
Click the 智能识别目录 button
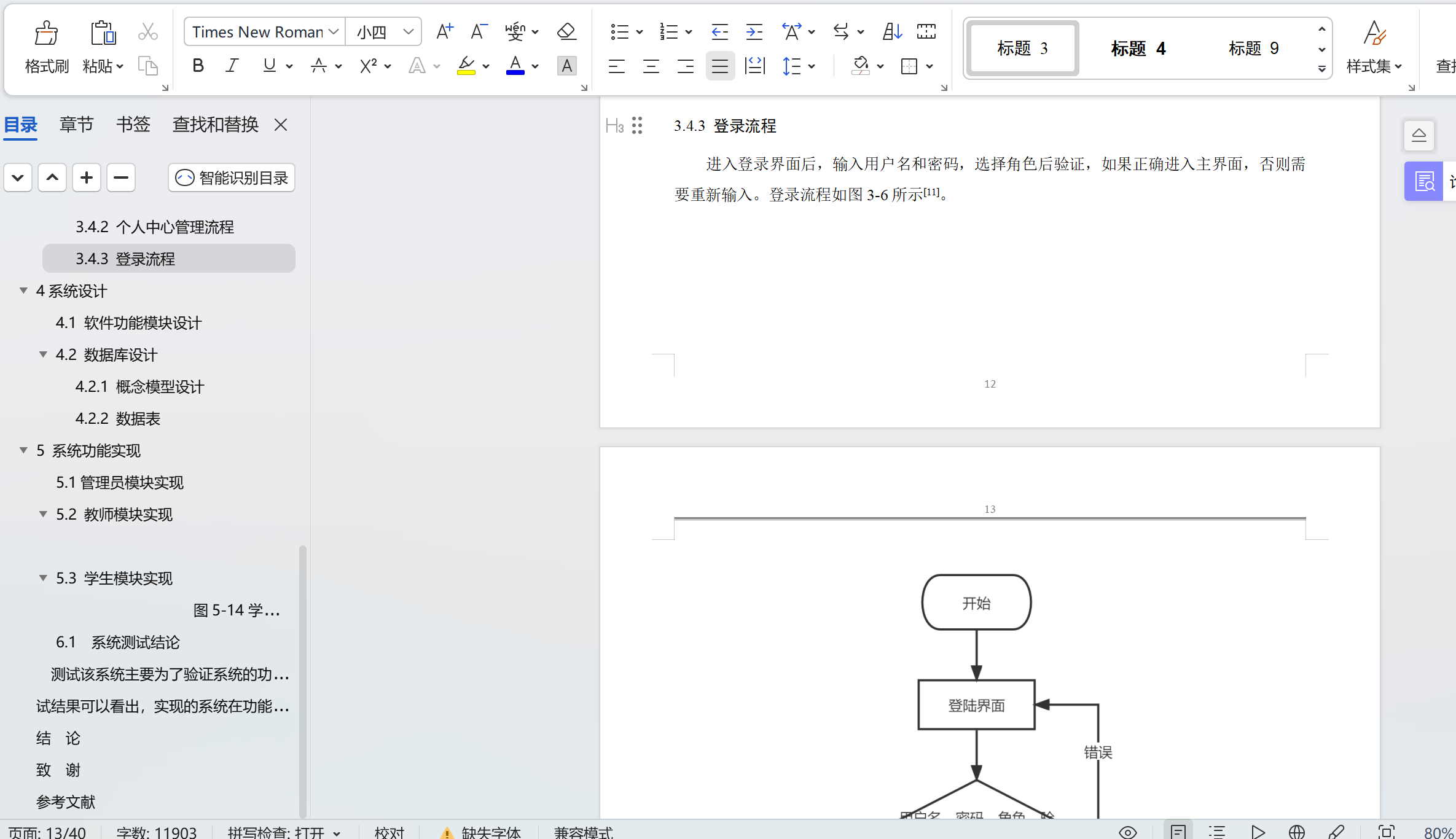[232, 178]
